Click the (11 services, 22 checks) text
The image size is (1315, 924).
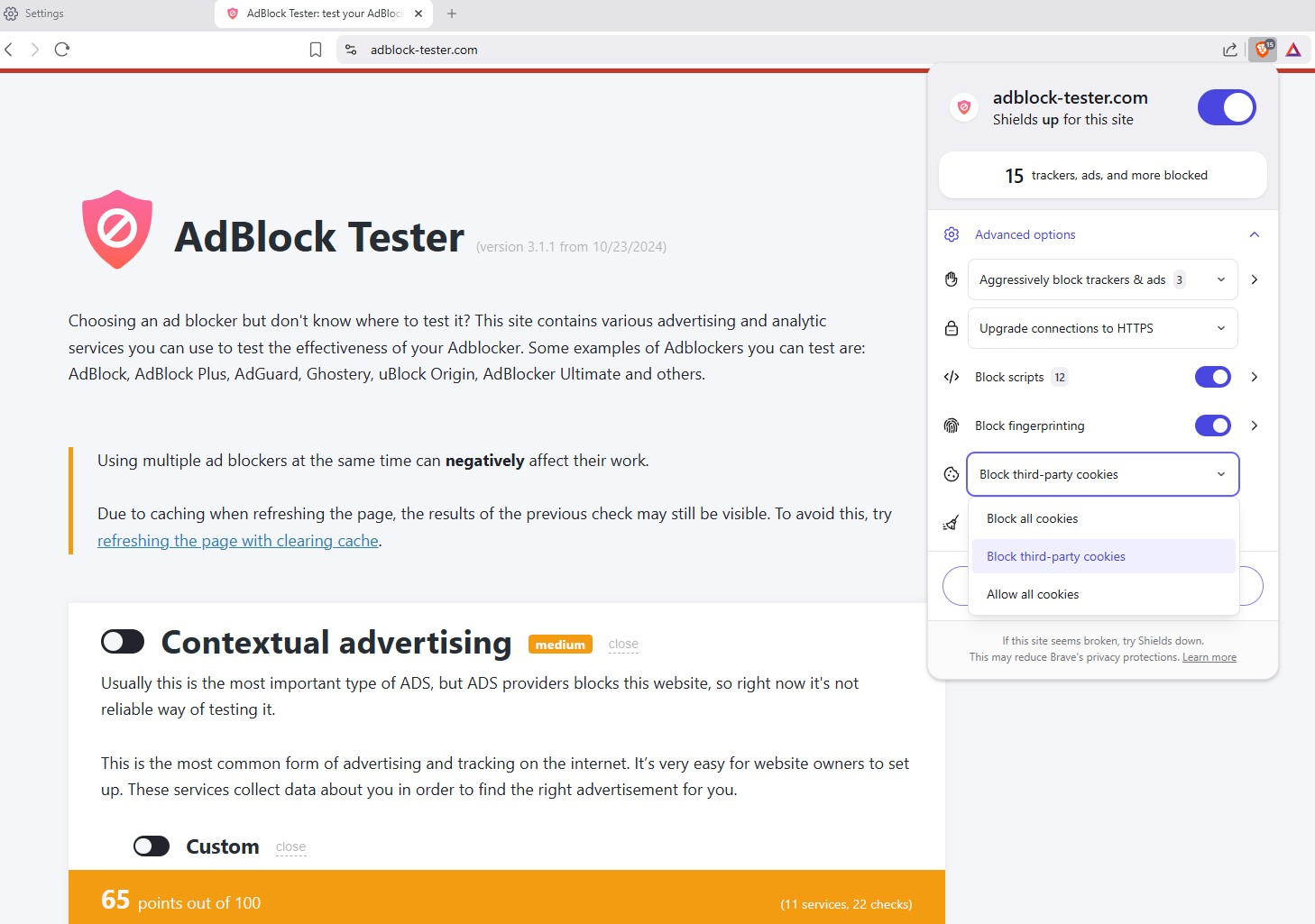tap(846, 904)
